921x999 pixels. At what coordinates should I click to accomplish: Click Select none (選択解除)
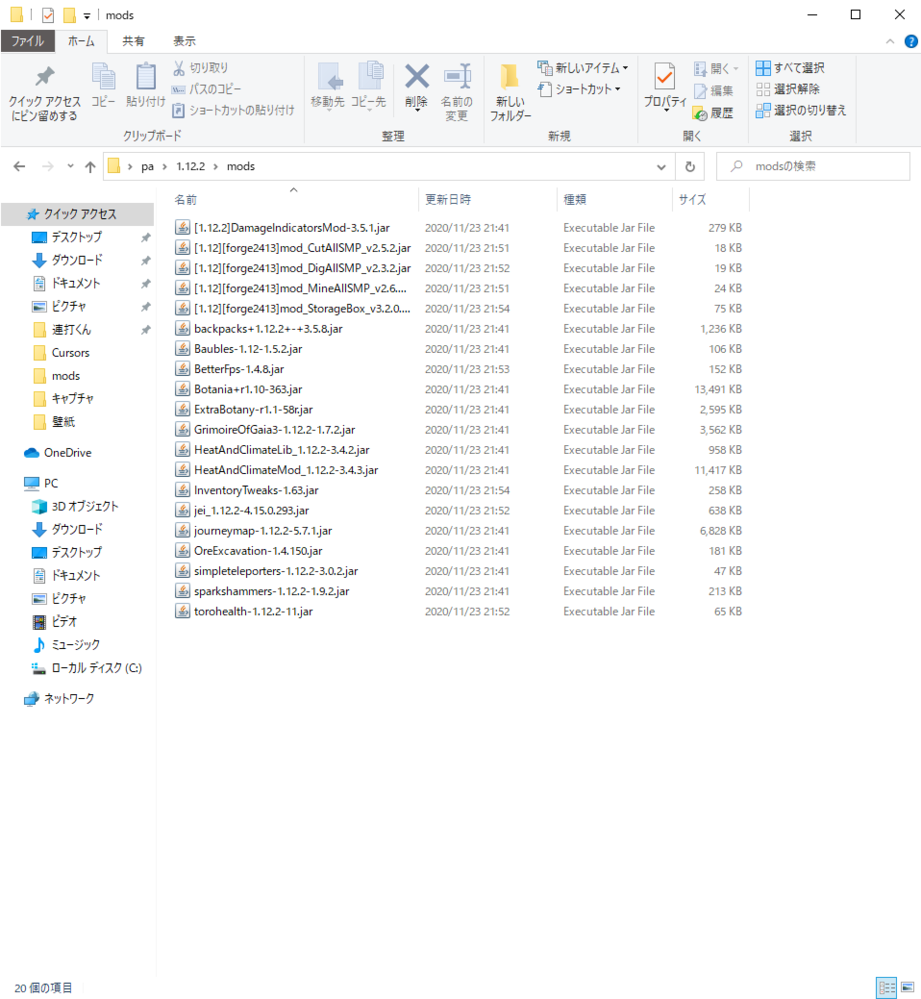click(x=788, y=89)
